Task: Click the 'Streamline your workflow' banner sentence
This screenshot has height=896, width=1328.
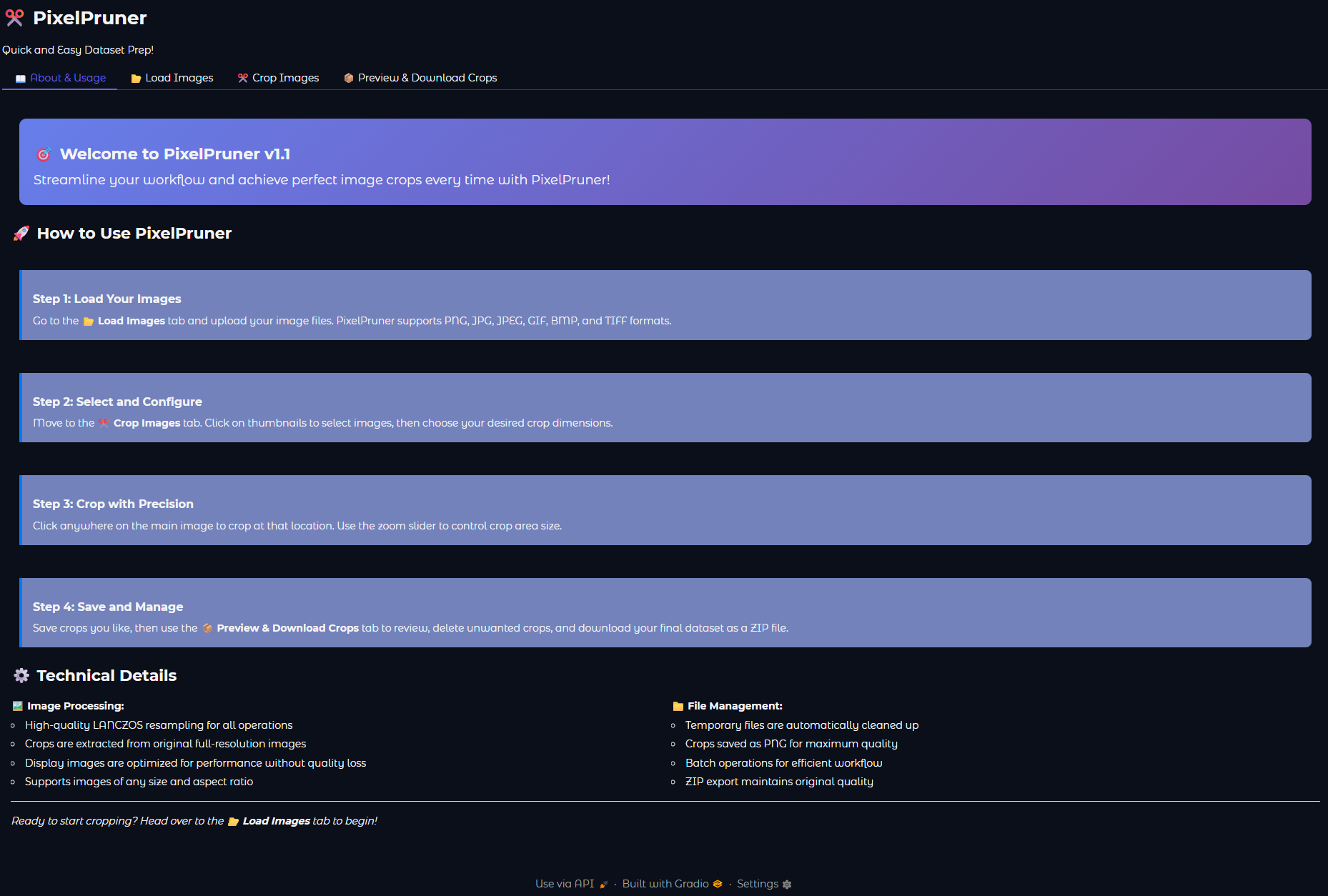Action: click(322, 180)
